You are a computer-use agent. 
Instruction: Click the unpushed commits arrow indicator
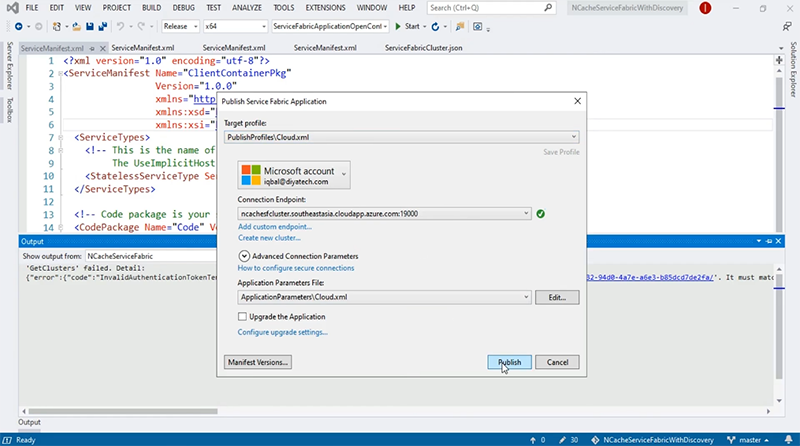click(537, 440)
